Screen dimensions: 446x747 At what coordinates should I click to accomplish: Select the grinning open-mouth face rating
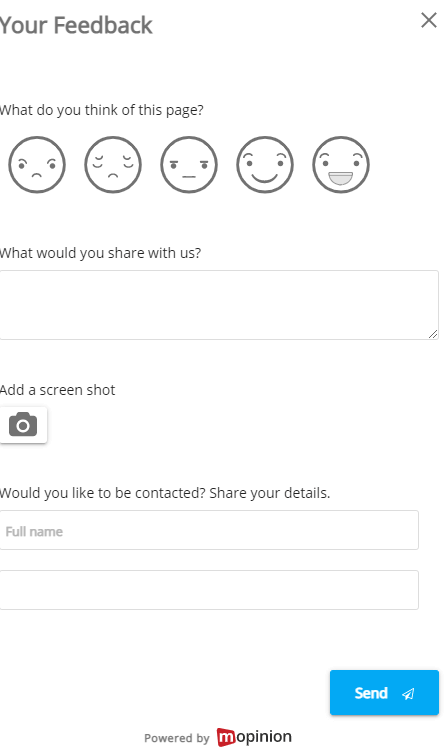click(341, 165)
